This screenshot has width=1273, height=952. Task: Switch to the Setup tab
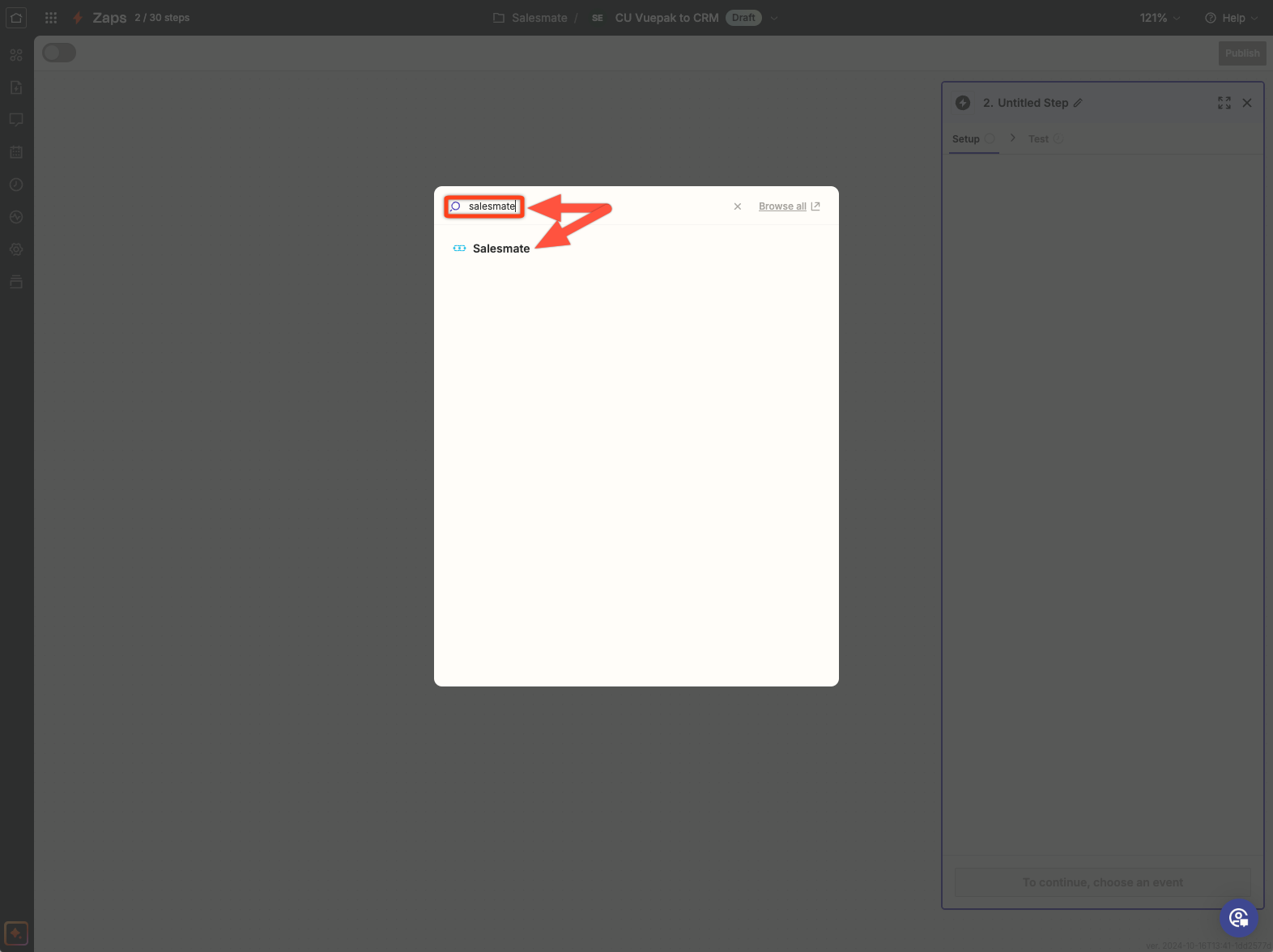pos(965,139)
